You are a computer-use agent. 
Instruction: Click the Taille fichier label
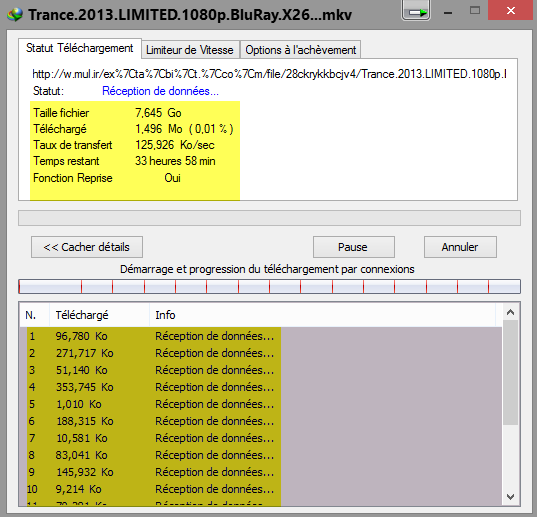pos(61,113)
